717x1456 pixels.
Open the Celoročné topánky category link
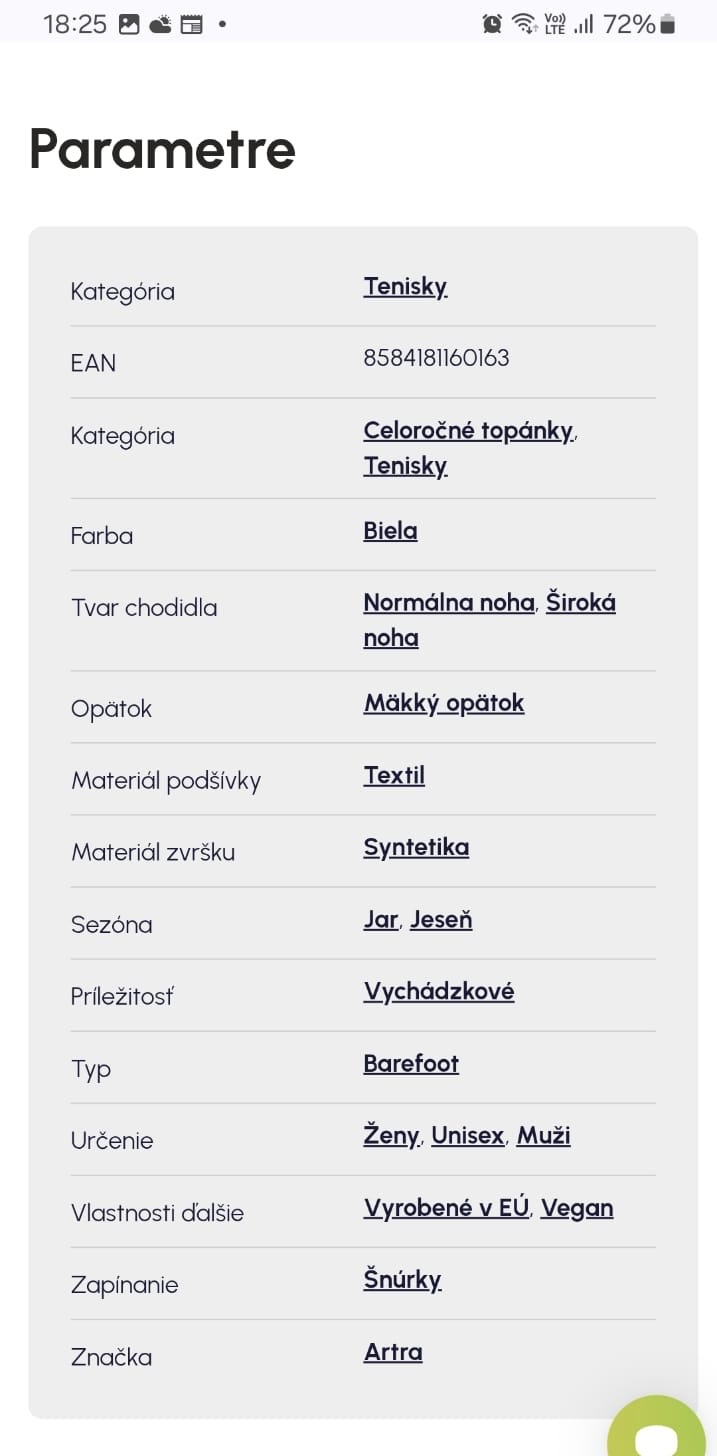click(x=468, y=431)
